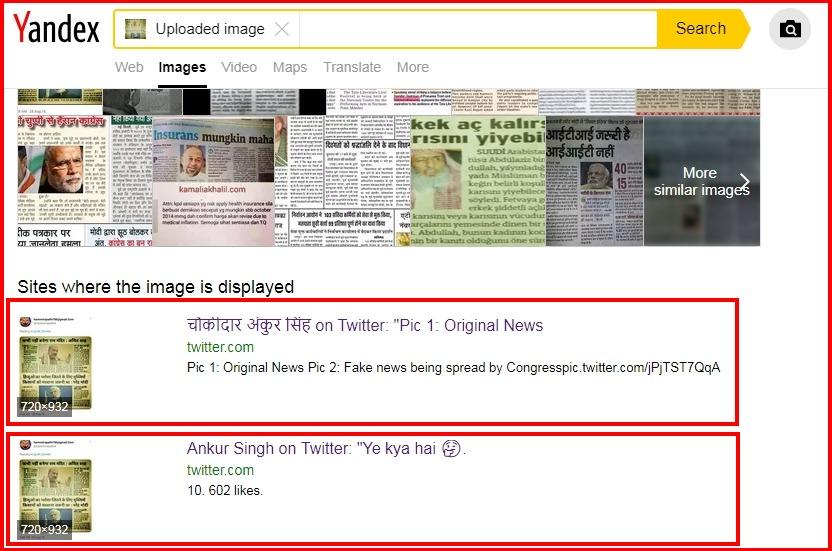The width and height of the screenshot is (832, 551).
Task: Open the Images tab
Action: 182,67
